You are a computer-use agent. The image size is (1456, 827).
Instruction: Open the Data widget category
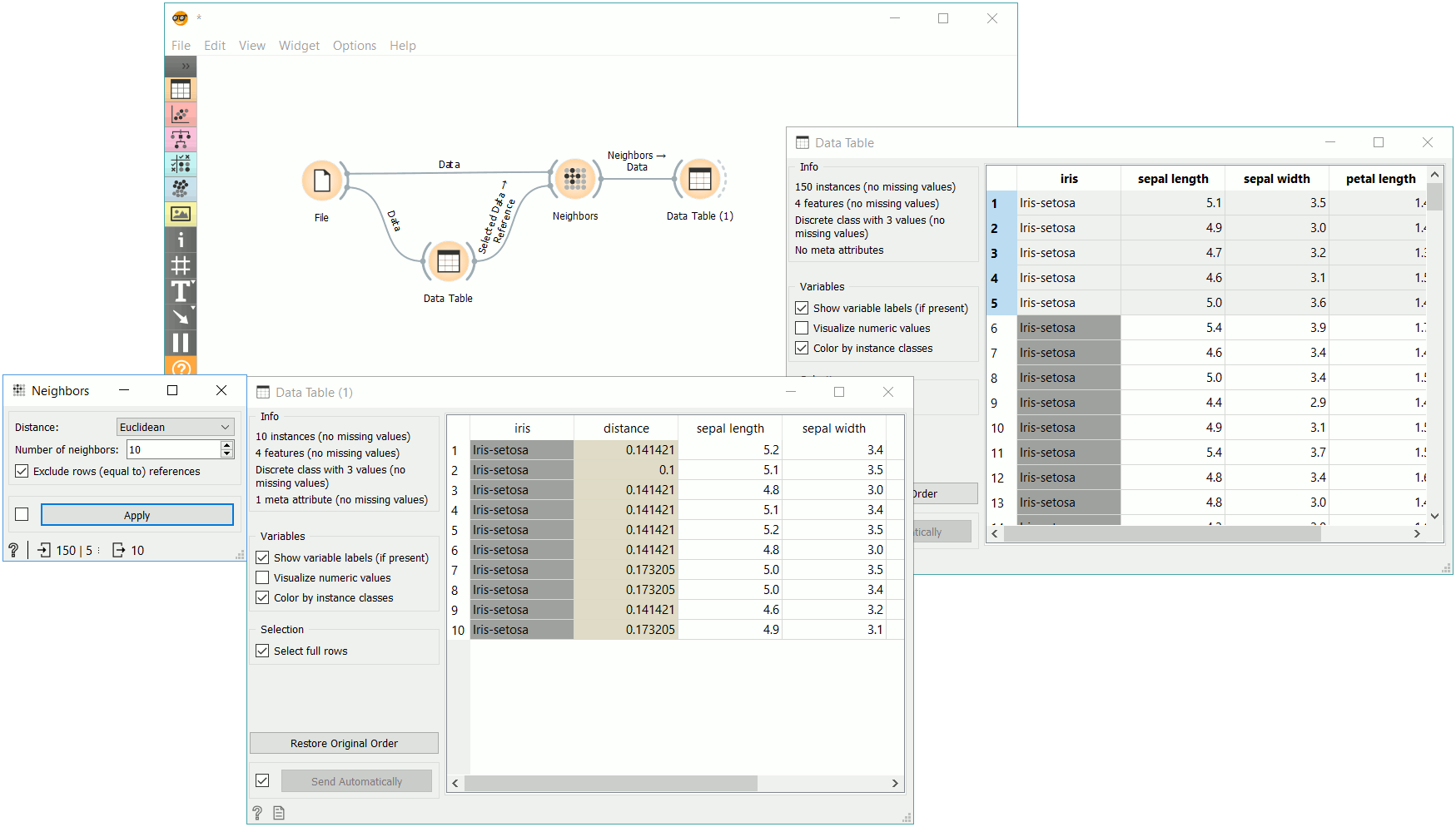(x=181, y=89)
